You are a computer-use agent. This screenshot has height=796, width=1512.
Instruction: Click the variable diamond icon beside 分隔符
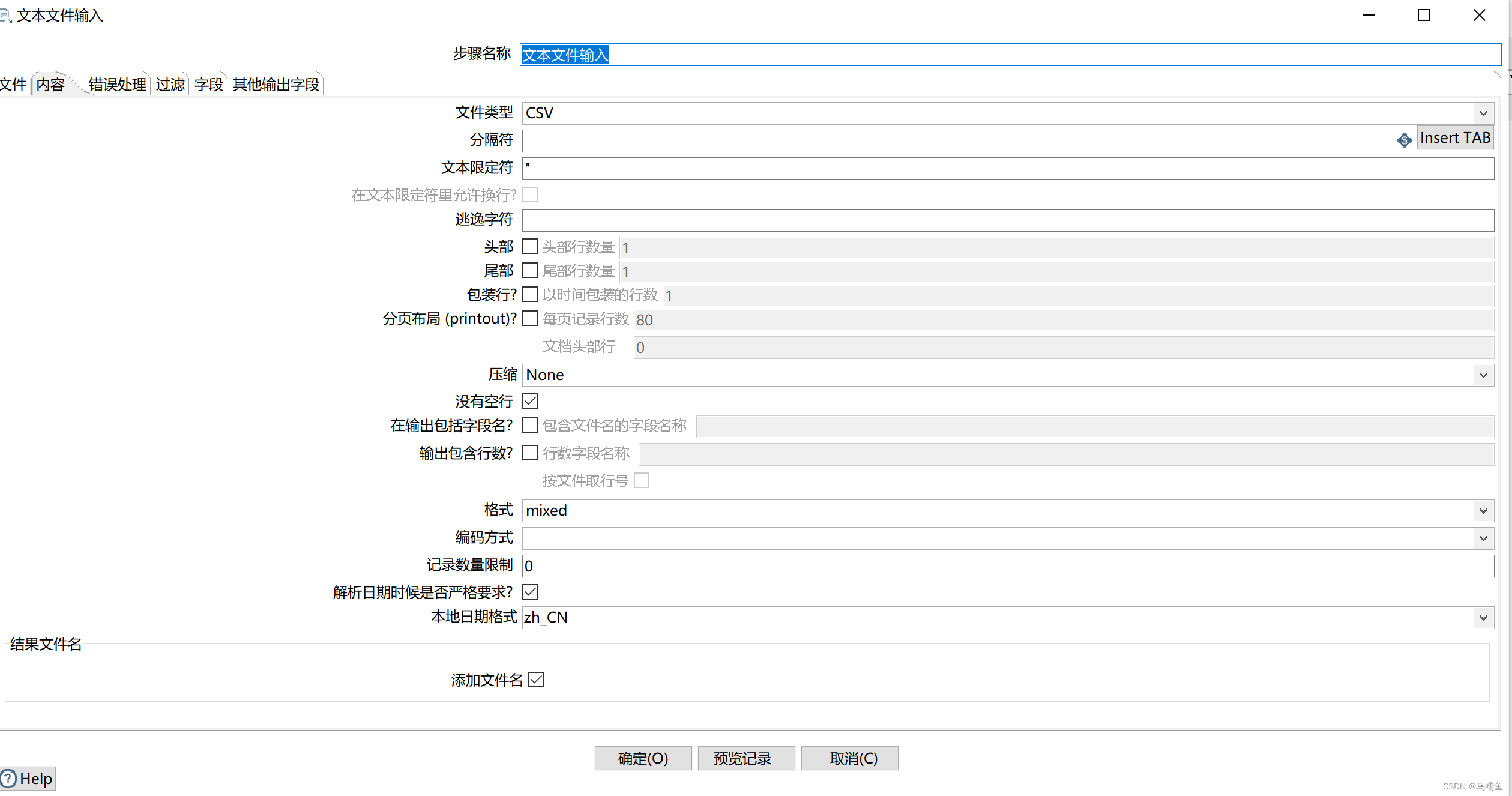pos(1404,140)
